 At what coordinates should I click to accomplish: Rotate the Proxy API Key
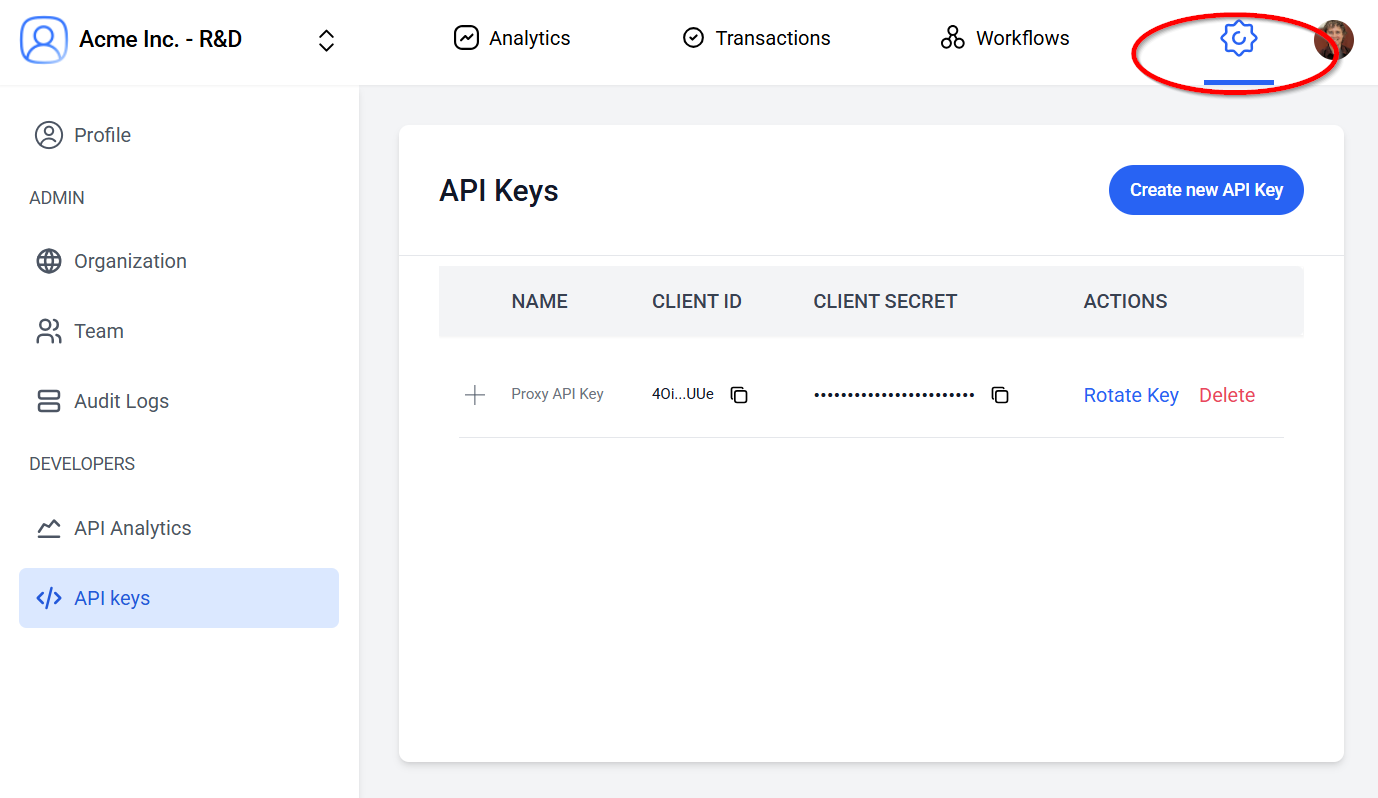1130,395
